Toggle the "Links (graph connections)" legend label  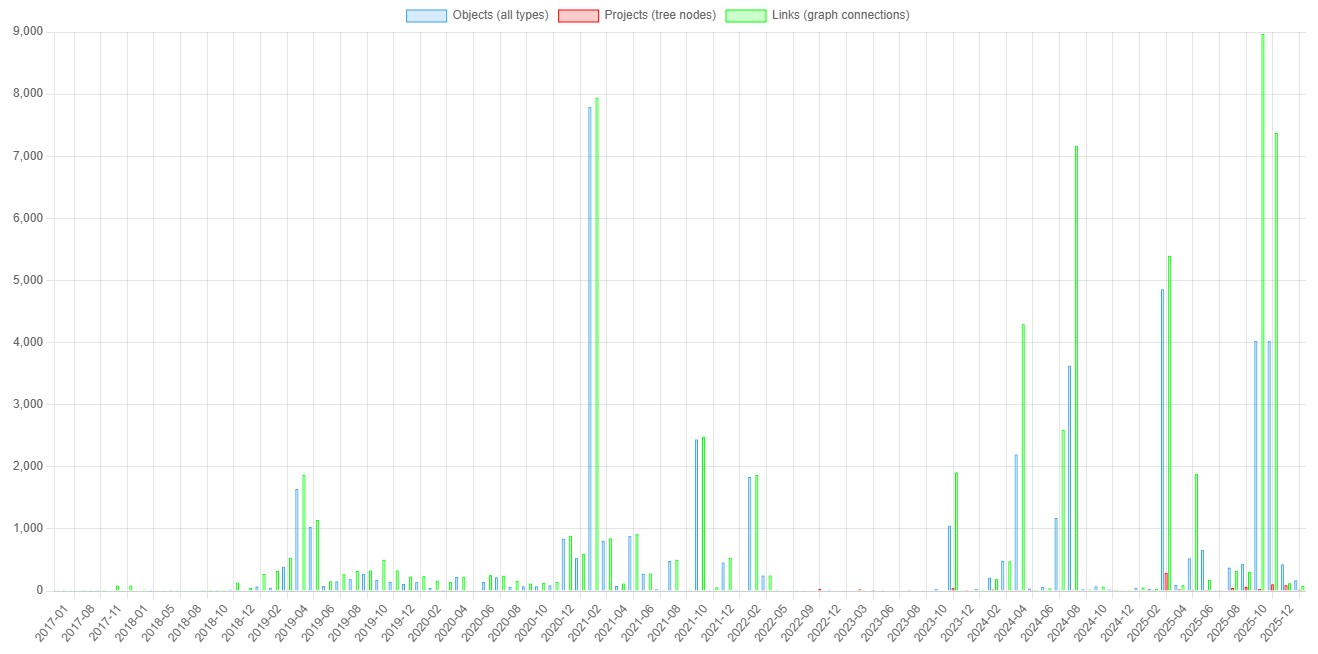840,15
